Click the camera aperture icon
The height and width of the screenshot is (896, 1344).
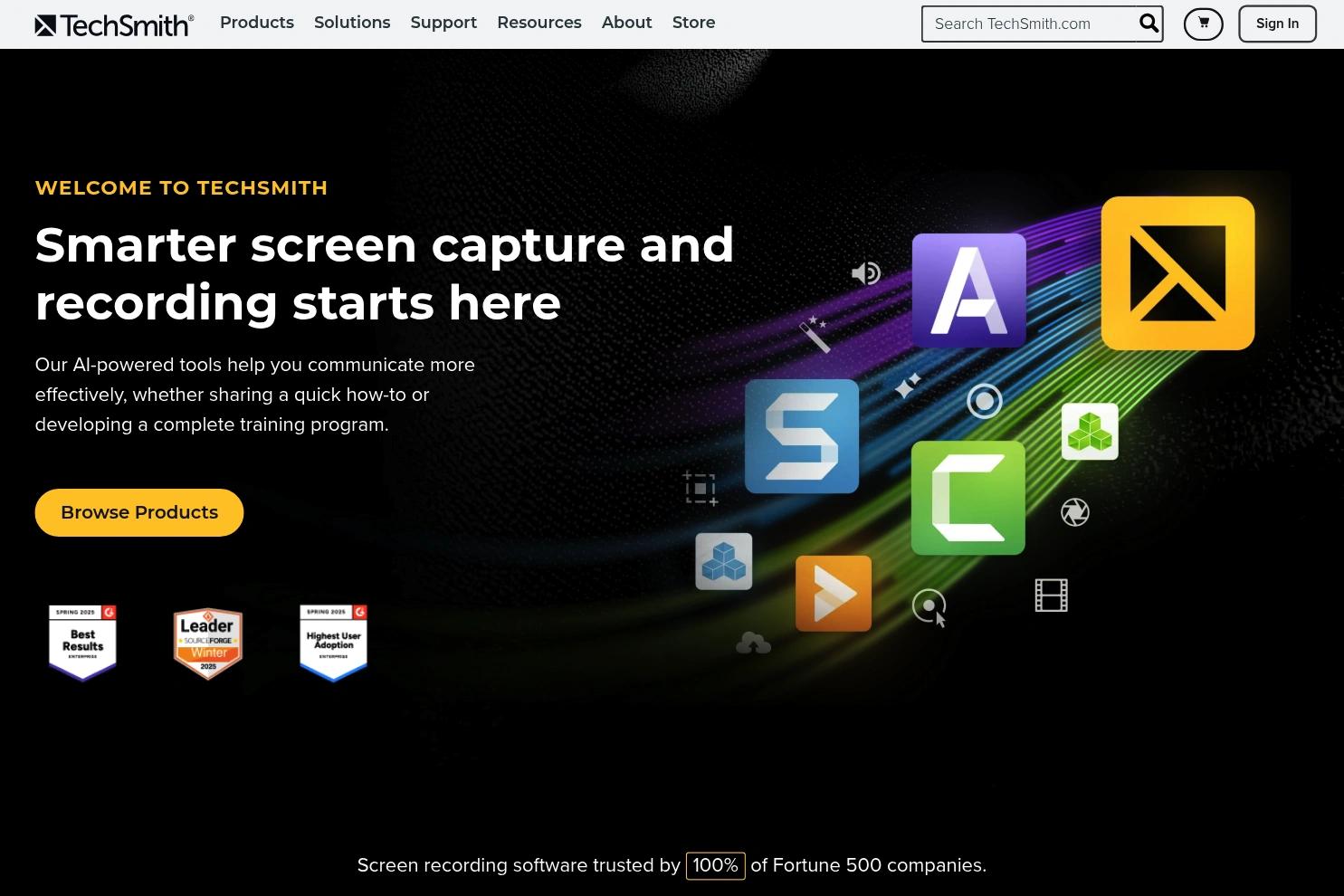tap(1075, 512)
